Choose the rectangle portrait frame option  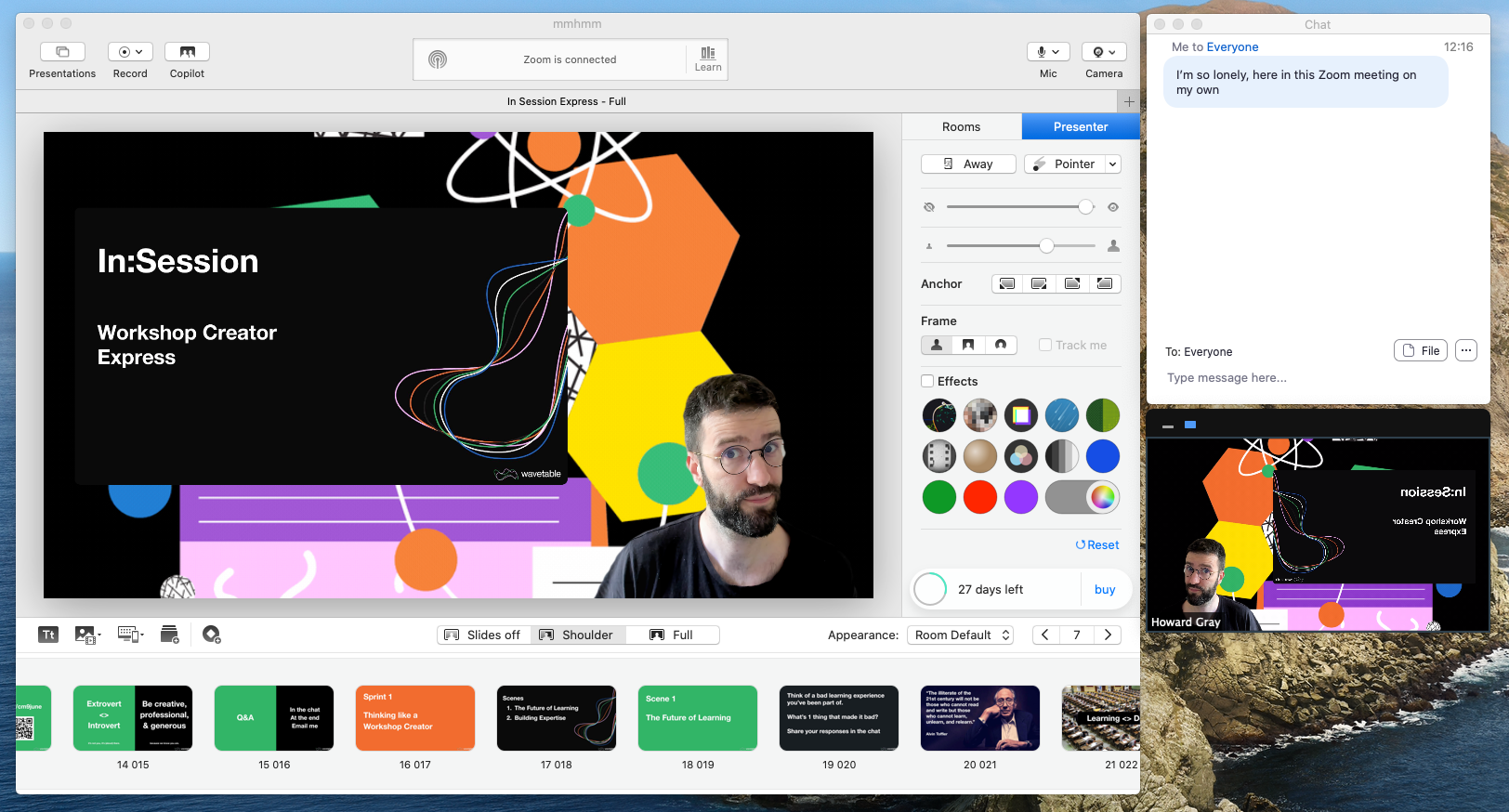coord(968,345)
